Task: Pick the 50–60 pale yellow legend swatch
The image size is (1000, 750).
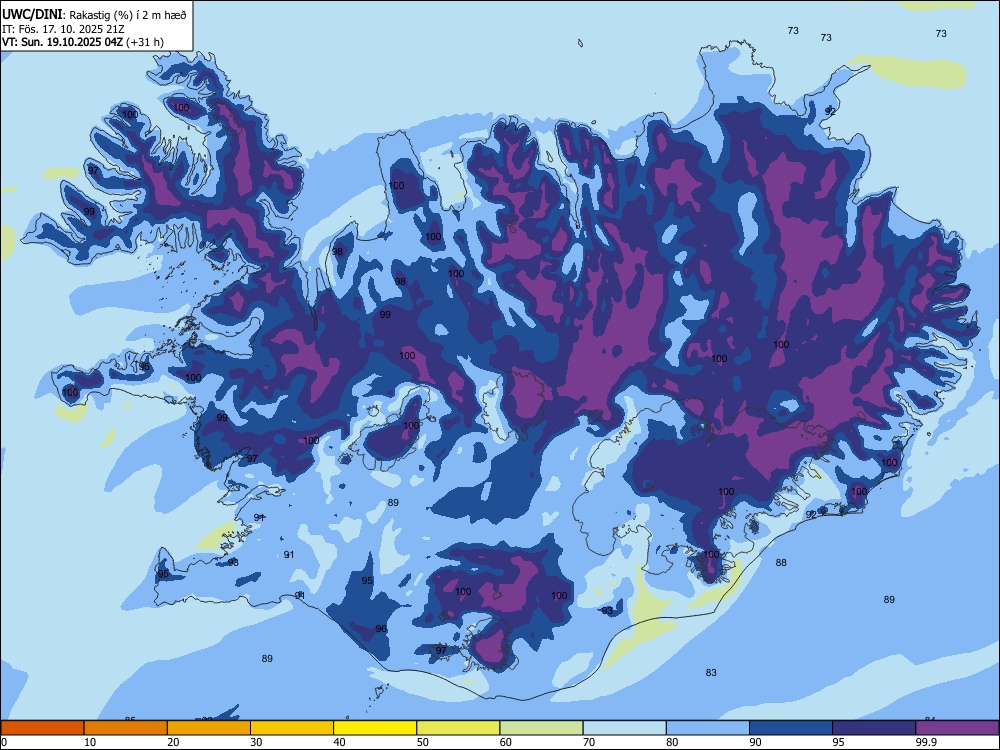Action: (458, 728)
